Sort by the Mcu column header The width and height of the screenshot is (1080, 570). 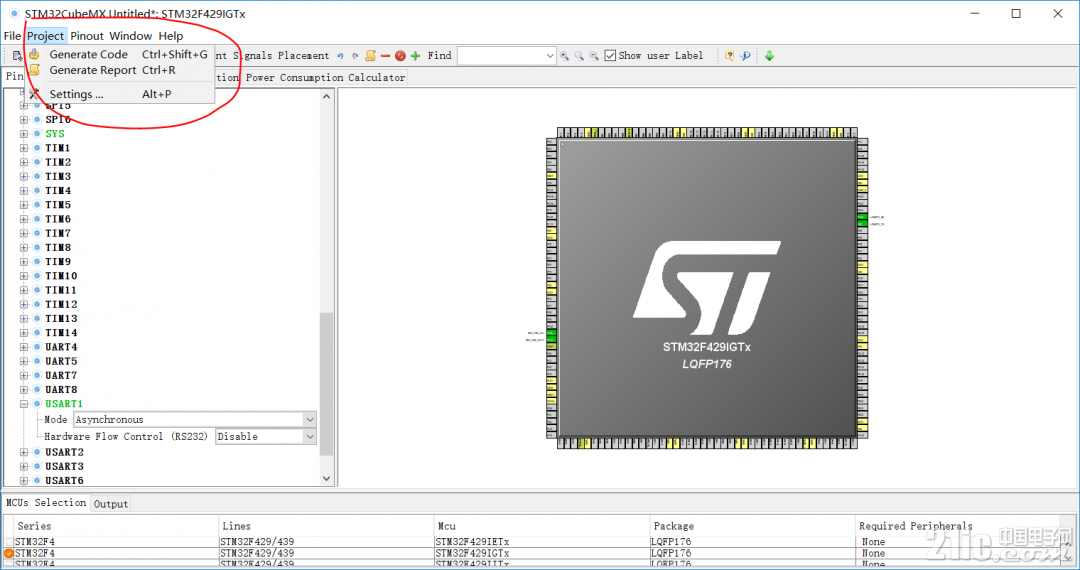point(541,526)
